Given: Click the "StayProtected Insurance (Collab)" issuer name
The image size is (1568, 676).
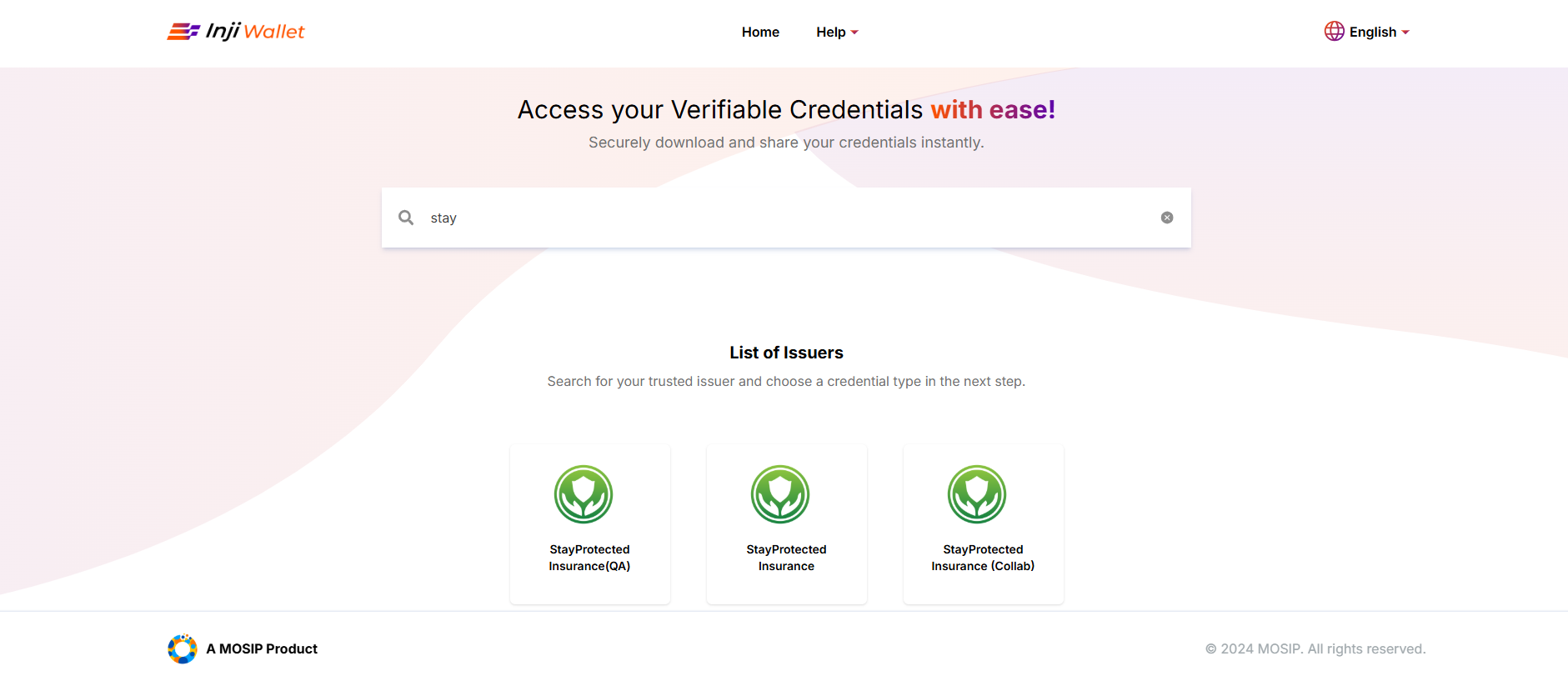Looking at the screenshot, I should (983, 558).
